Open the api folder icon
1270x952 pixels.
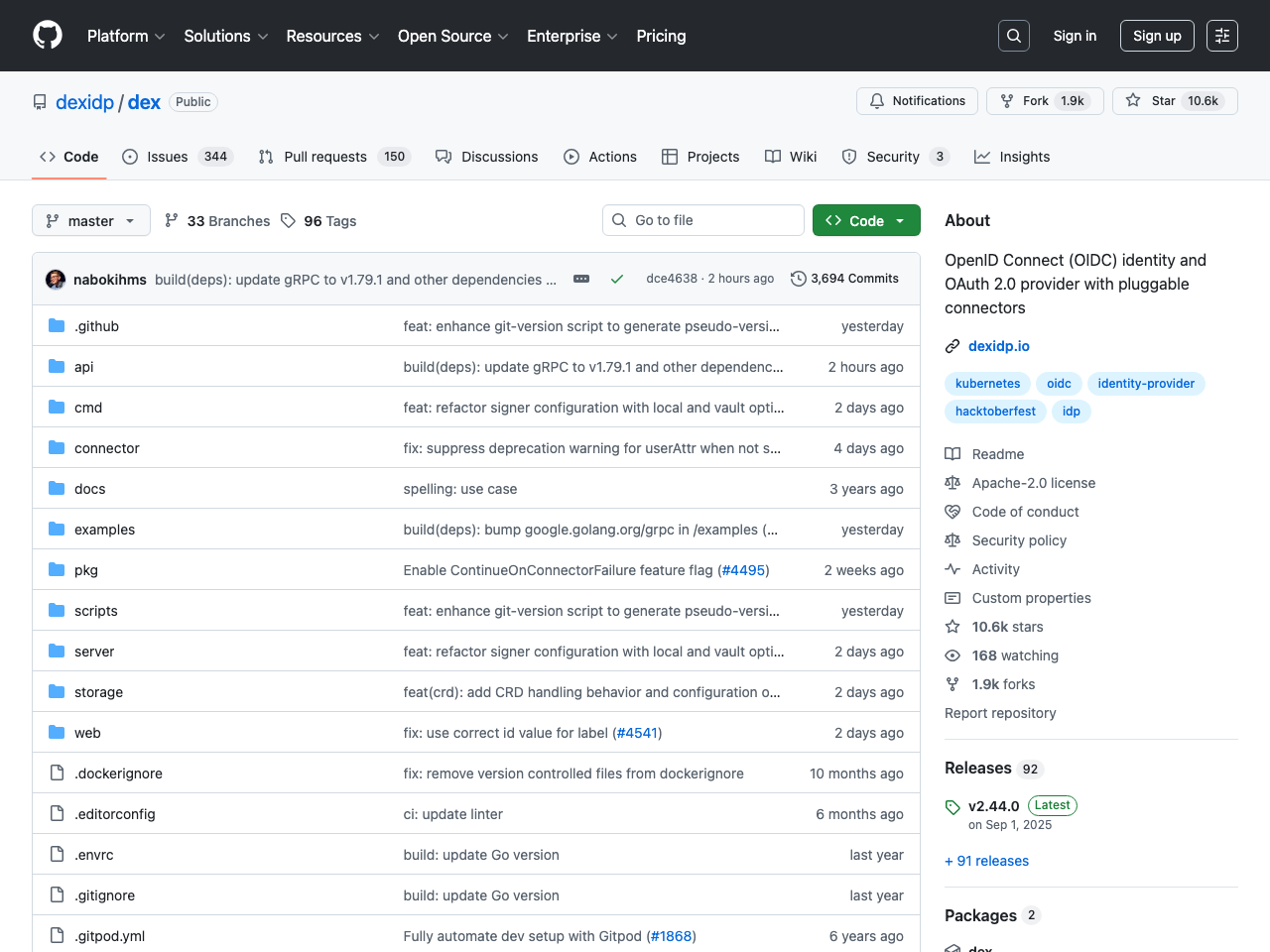pyautogui.click(x=57, y=366)
